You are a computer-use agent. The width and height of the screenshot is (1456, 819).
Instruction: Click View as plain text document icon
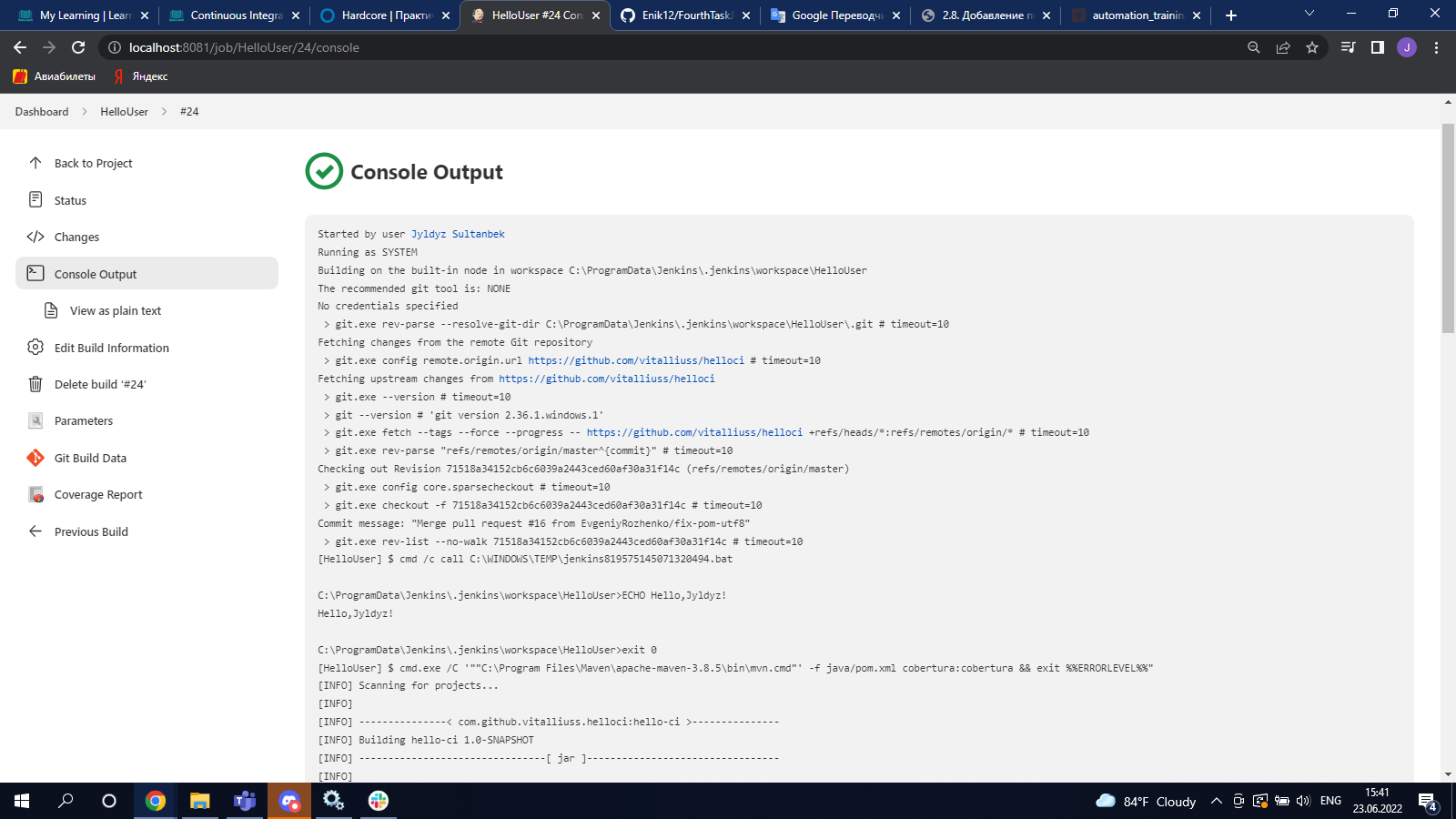pos(51,310)
